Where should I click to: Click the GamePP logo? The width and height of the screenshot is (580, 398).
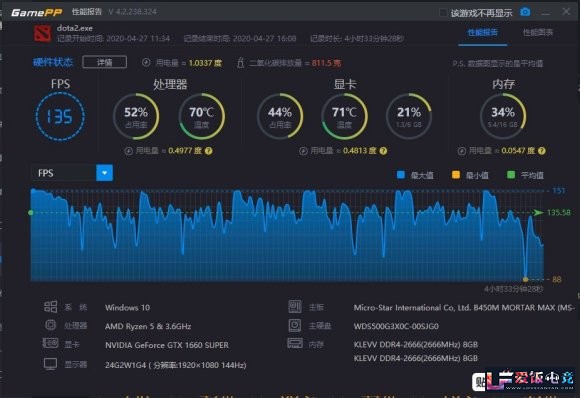point(36,13)
